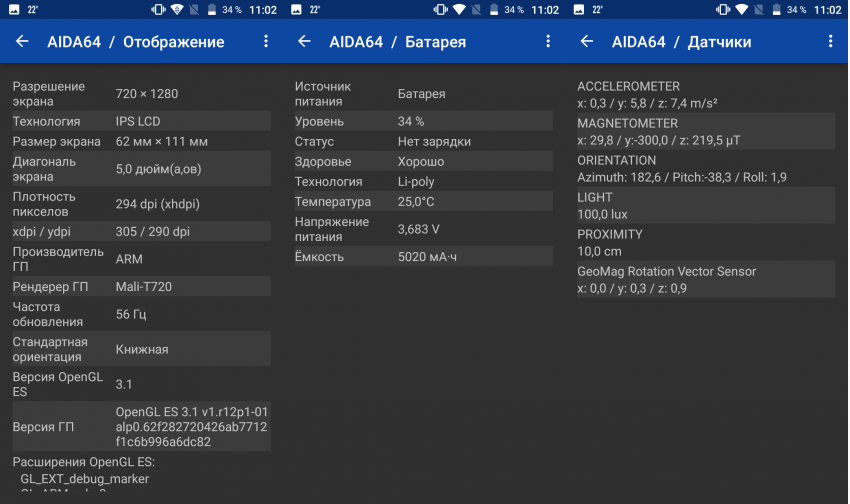Select the Источник питания Батарея row

pos(424,94)
